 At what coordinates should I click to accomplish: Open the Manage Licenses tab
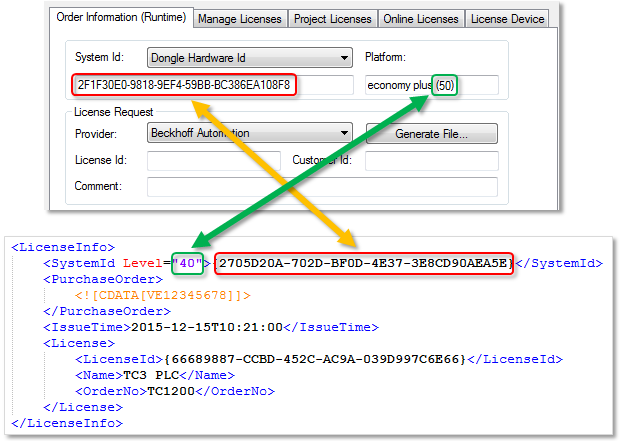(x=240, y=19)
